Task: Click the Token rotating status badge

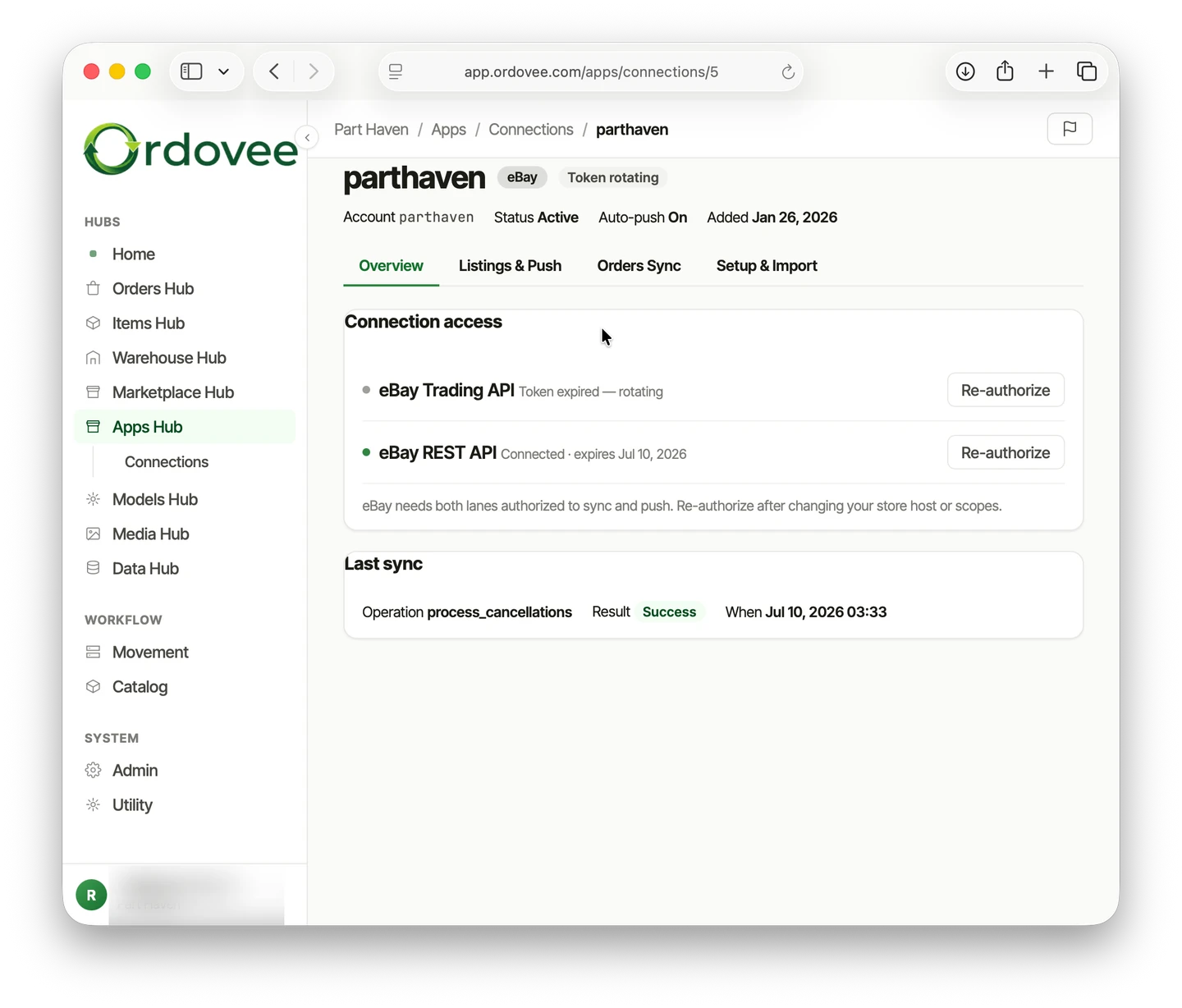Action: [613, 177]
